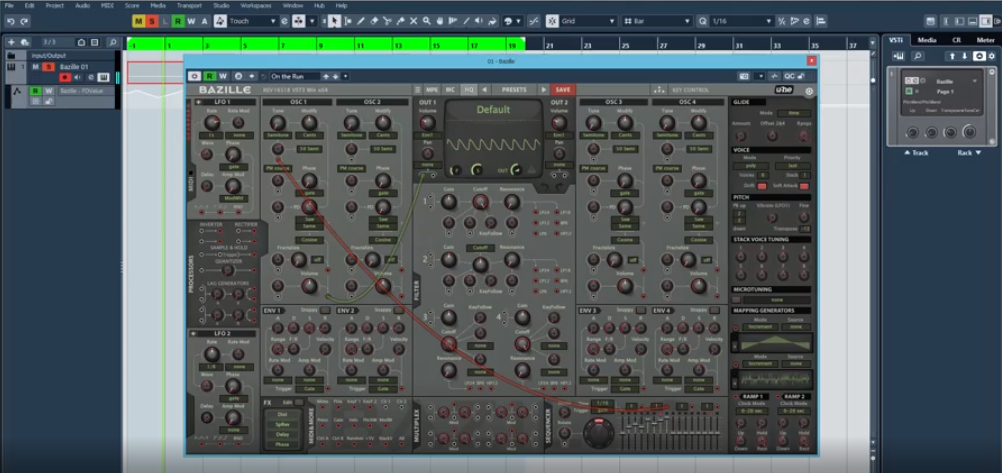Select the Range Selection tool
This screenshot has width=1002, height=473.
pos(348,21)
